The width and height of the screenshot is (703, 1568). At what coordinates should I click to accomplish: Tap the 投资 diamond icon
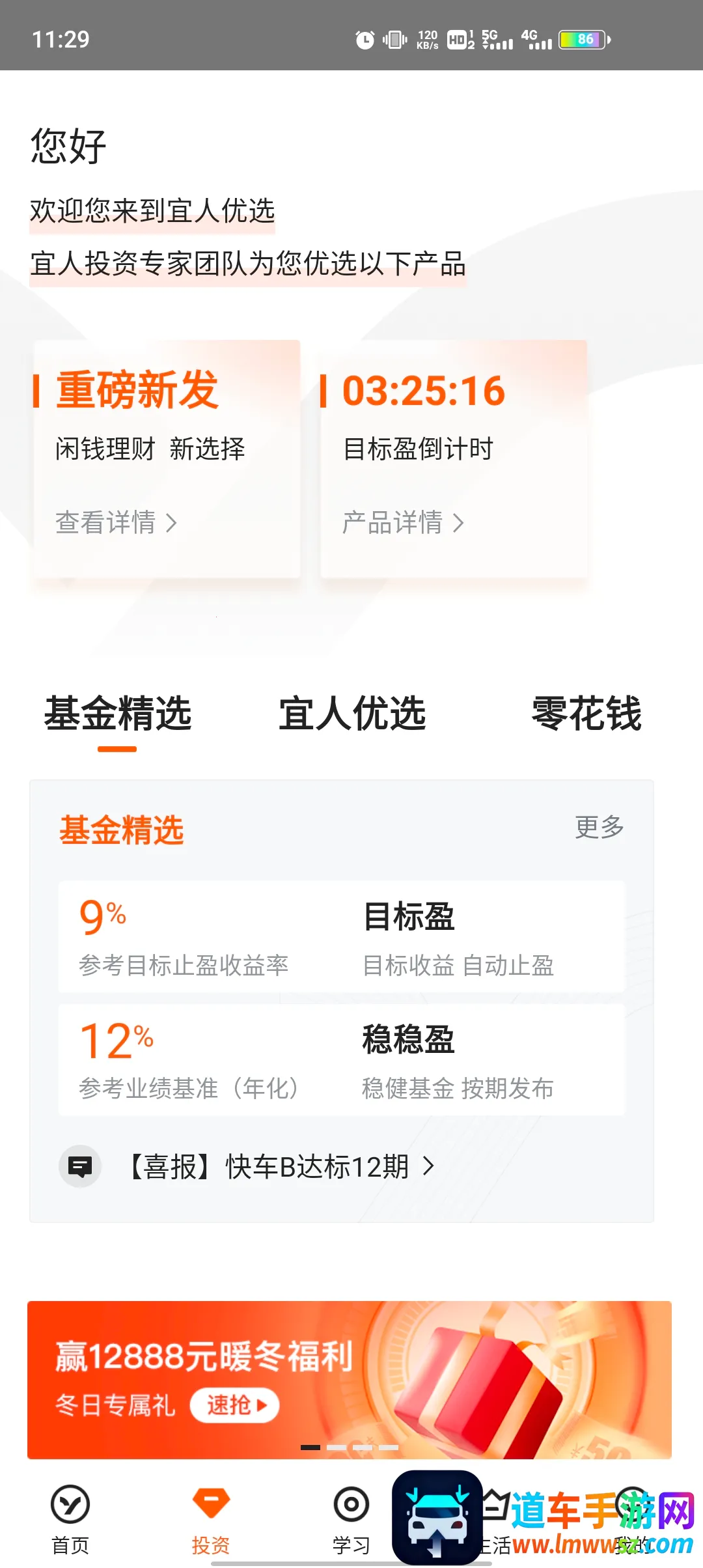[x=211, y=1503]
